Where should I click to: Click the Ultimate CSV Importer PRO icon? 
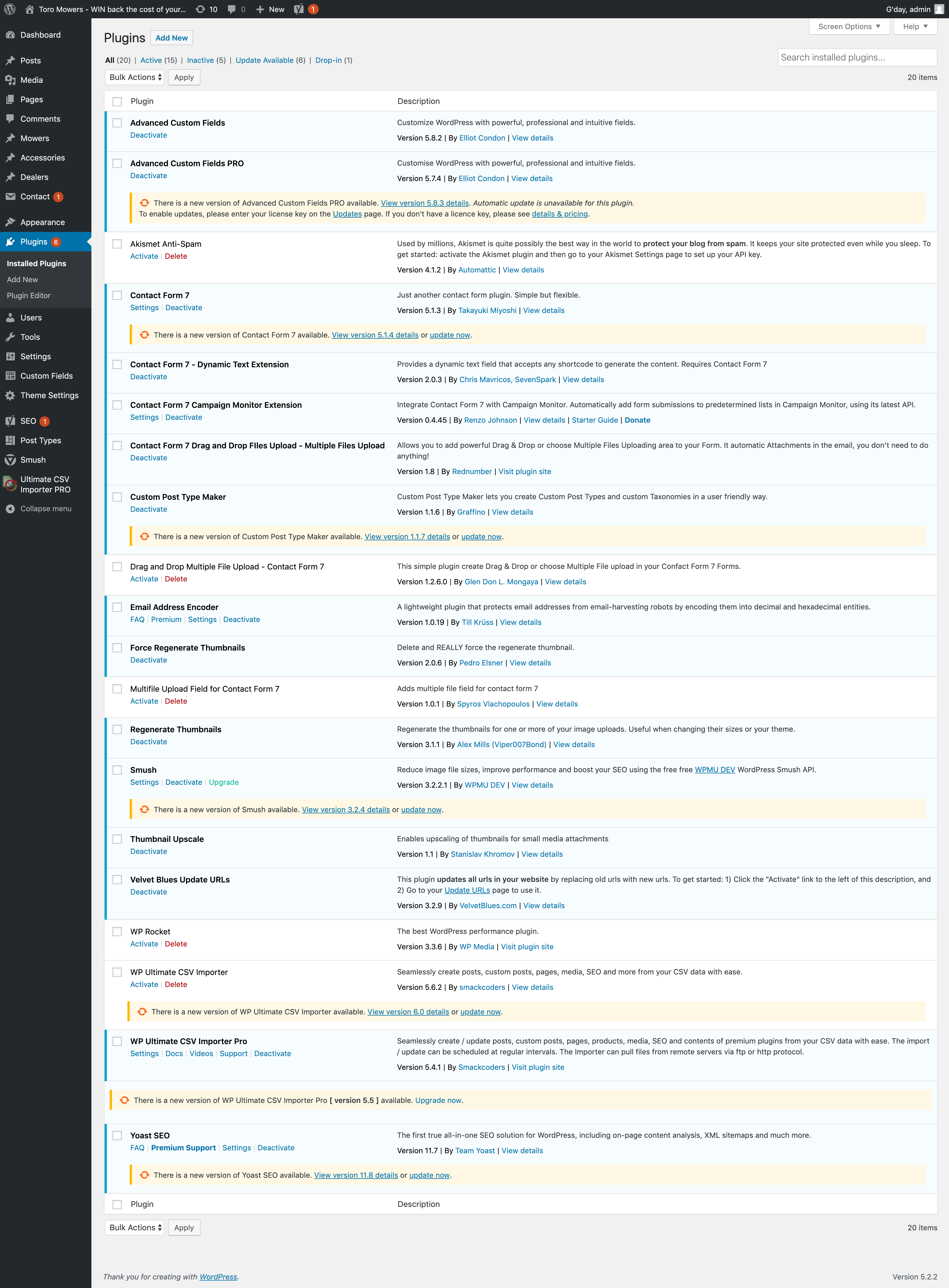[x=10, y=484]
